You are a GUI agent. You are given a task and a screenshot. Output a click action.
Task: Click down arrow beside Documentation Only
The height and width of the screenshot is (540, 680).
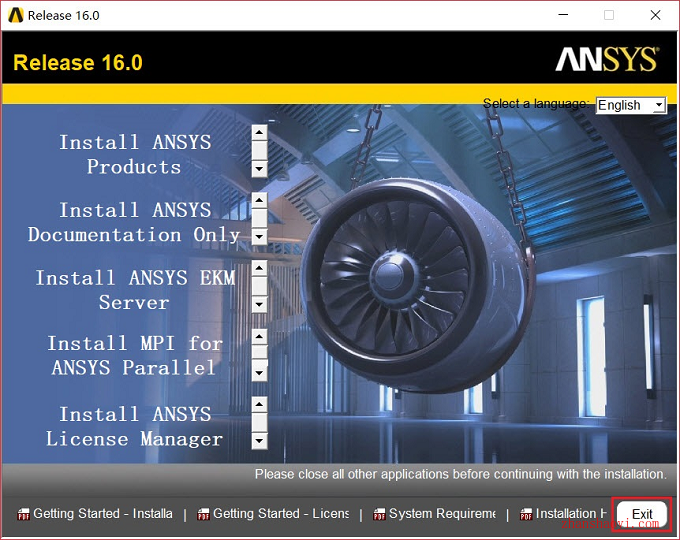pyautogui.click(x=259, y=237)
